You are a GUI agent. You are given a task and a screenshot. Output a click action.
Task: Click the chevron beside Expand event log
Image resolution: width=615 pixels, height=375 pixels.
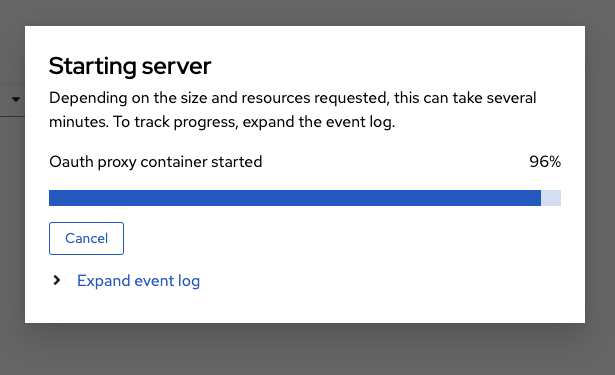57,280
